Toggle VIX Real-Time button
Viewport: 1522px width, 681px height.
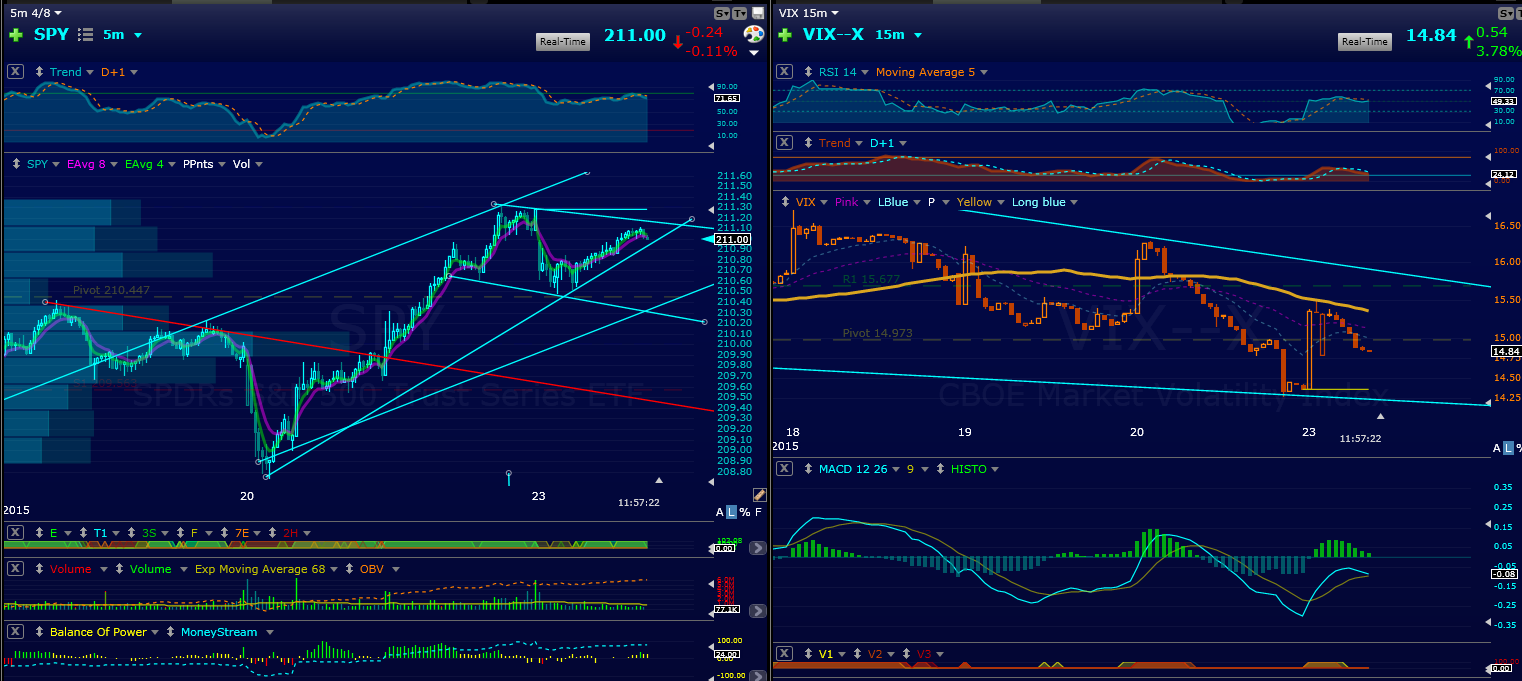coord(1365,41)
